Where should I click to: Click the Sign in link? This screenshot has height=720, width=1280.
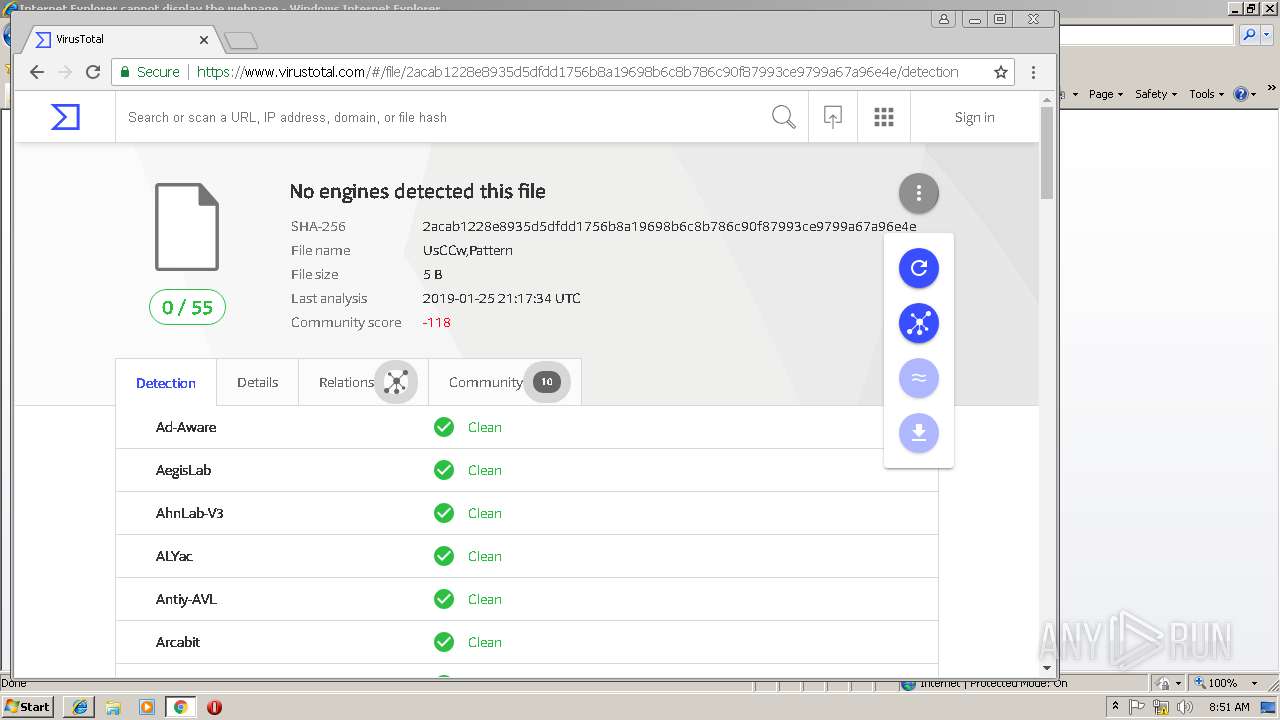(974, 117)
